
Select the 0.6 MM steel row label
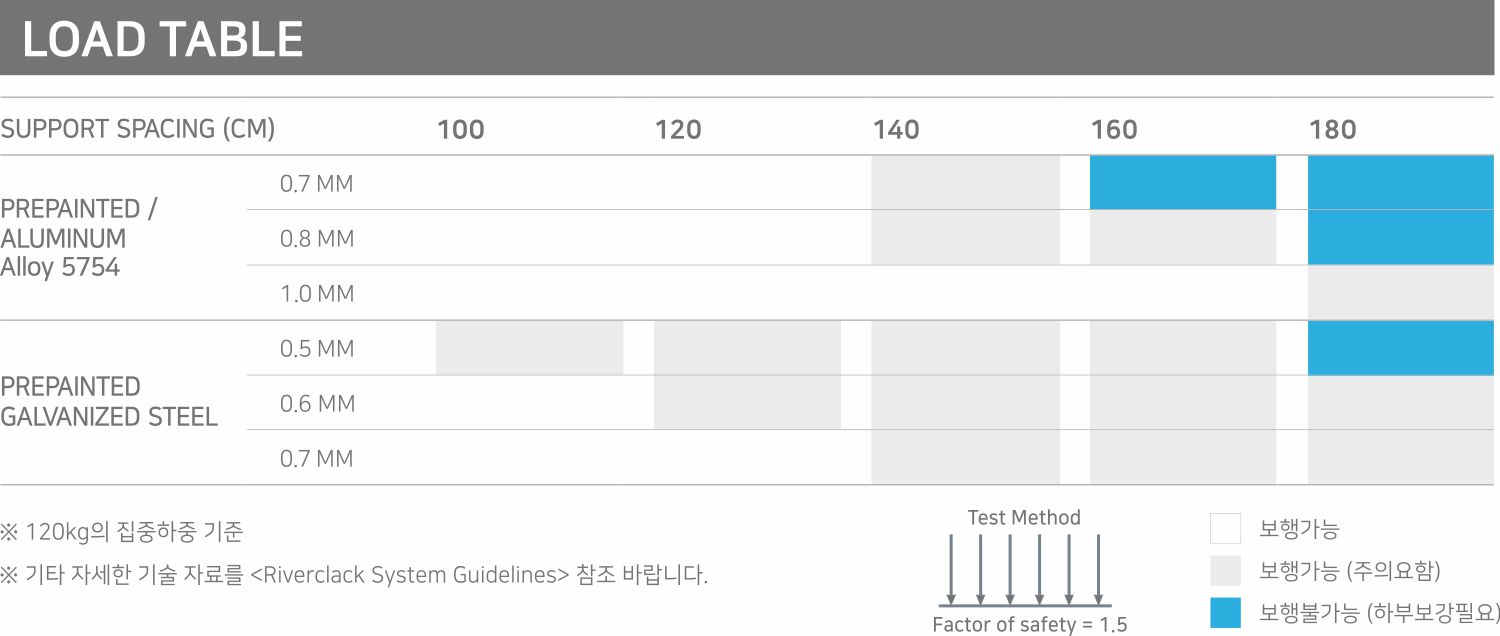(317, 404)
